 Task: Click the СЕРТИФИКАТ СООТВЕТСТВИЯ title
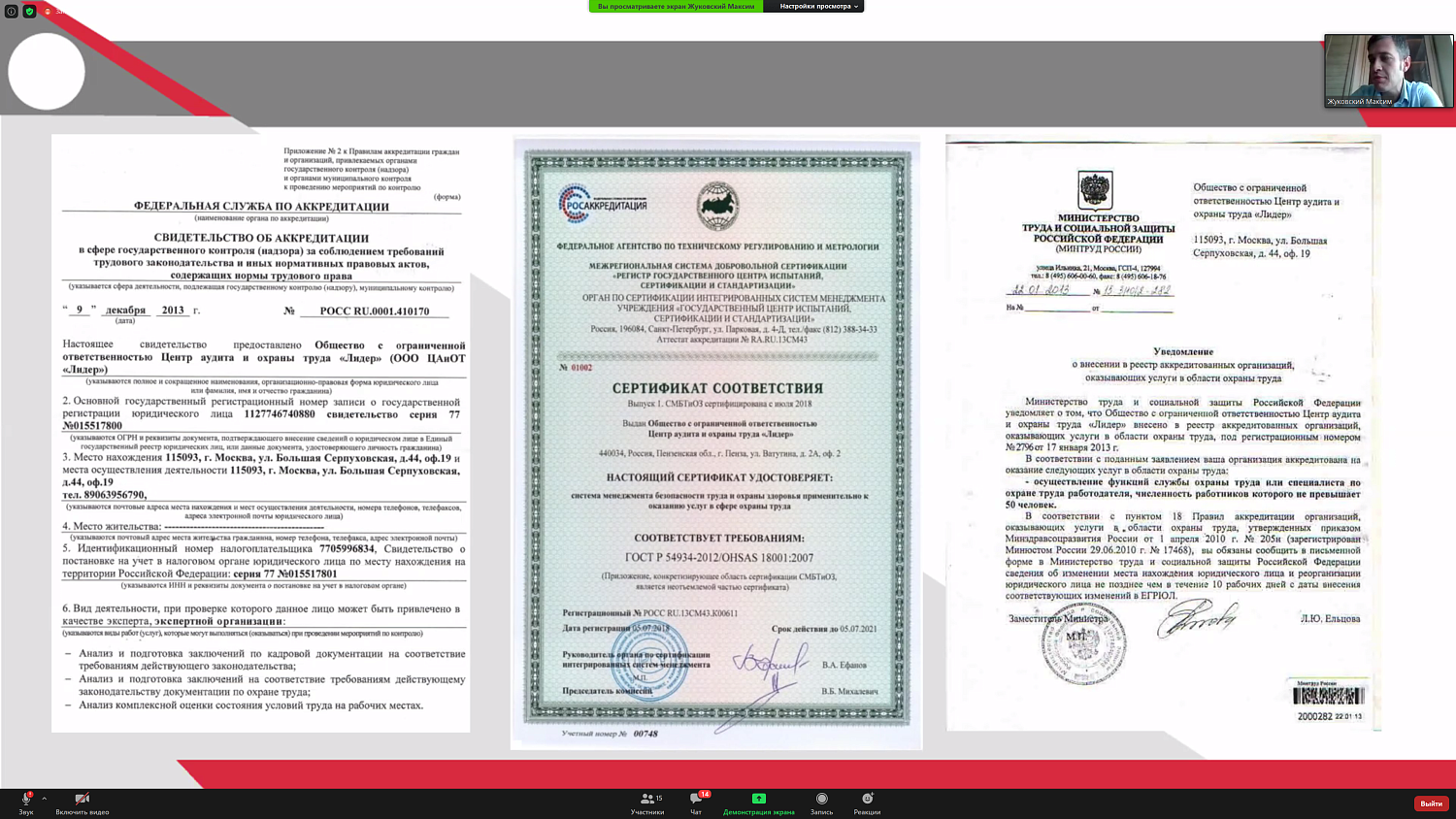717,388
